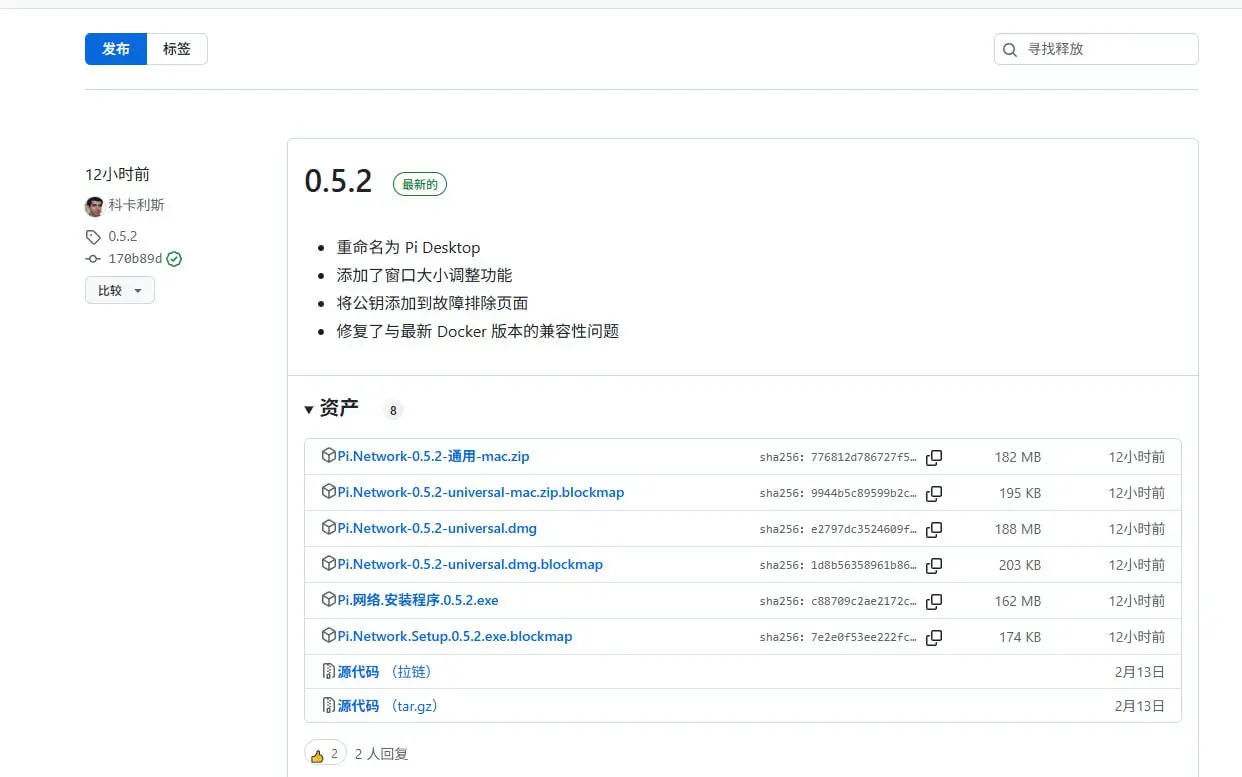The height and width of the screenshot is (777, 1242).
Task: Click sha256 hash text 776812d786727f5…
Action: point(838,457)
